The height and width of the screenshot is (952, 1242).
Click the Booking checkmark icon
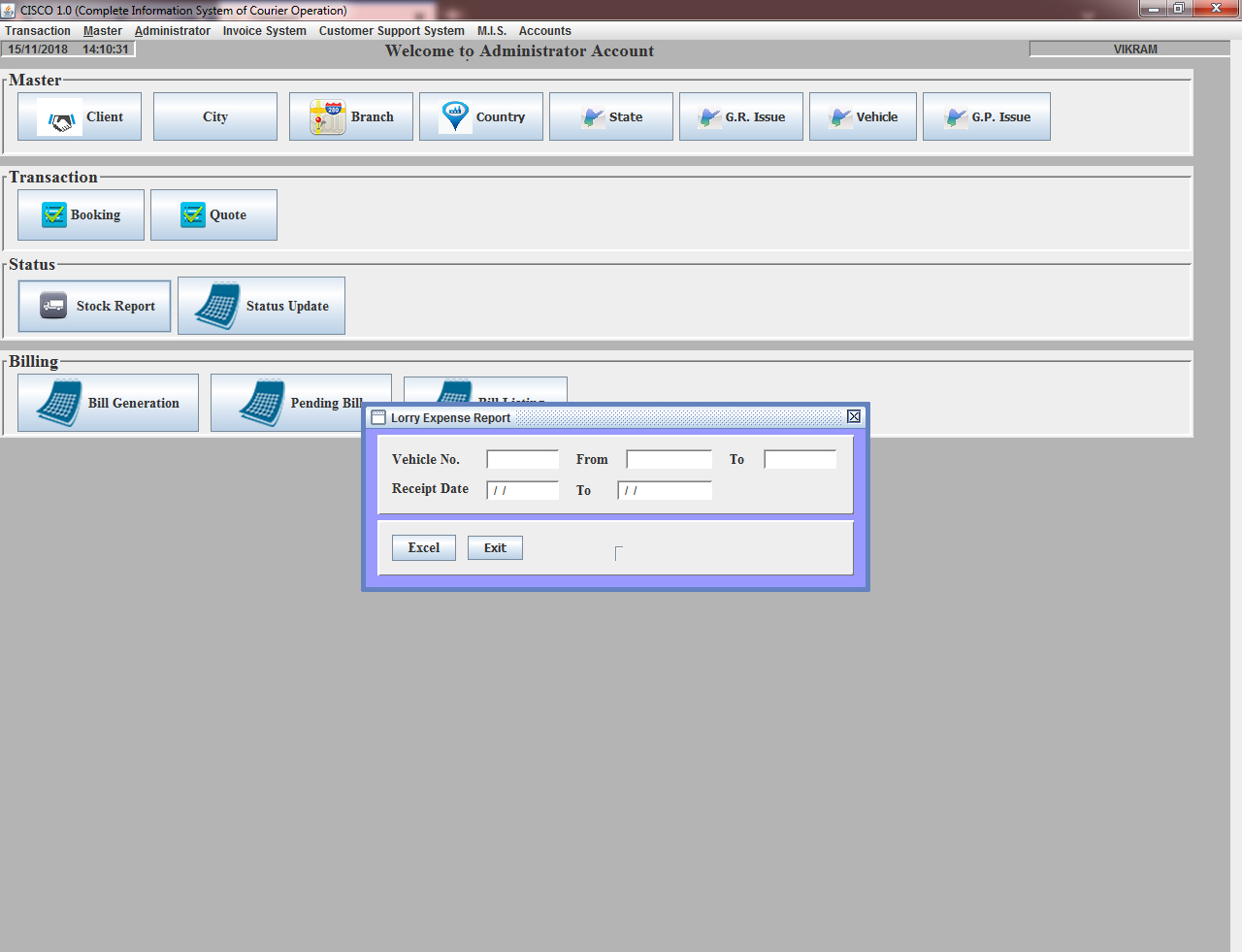(x=54, y=215)
